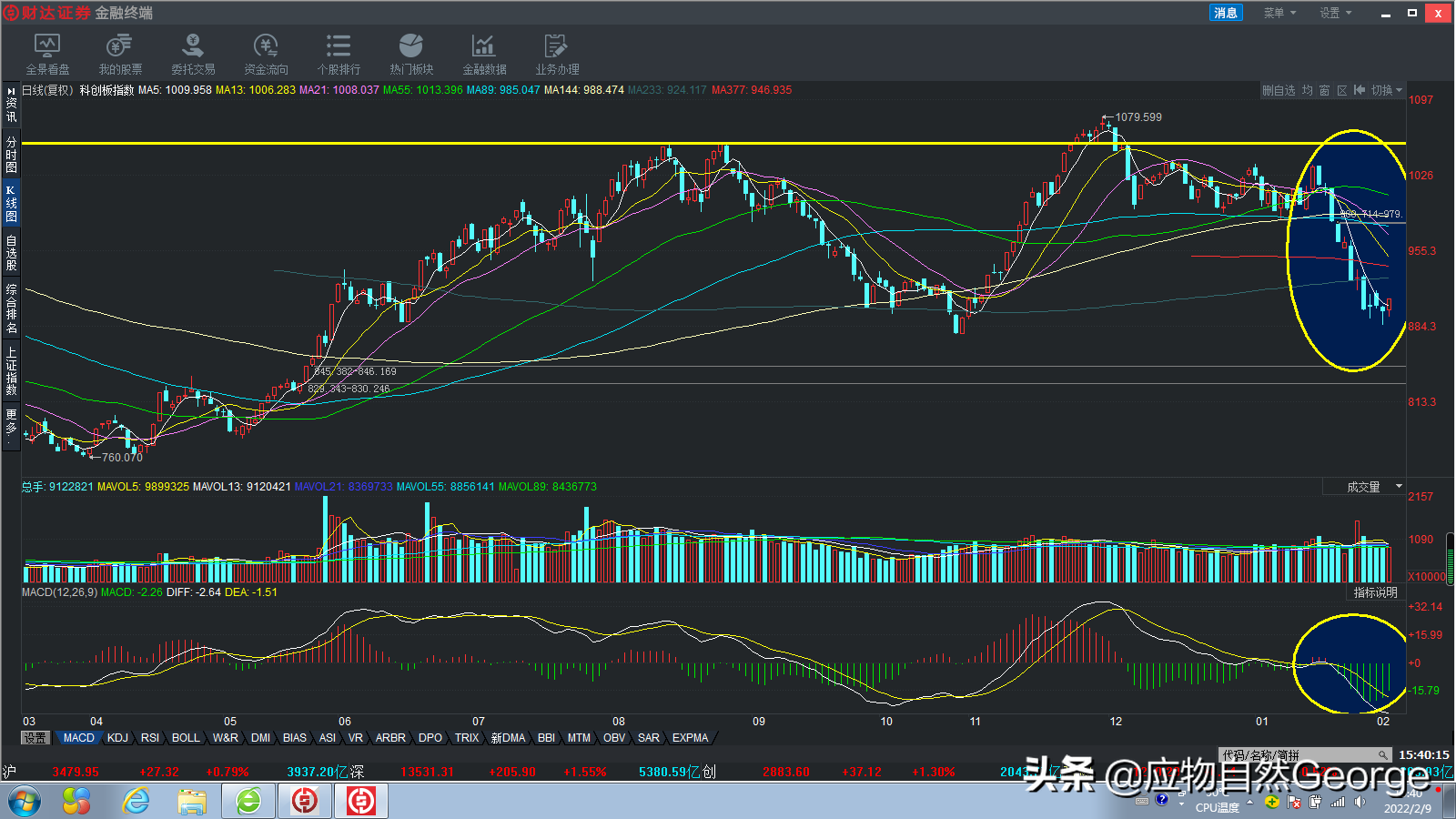Select the K线图 sidebar tab
This screenshot has height=819, width=1456.
click(x=11, y=204)
